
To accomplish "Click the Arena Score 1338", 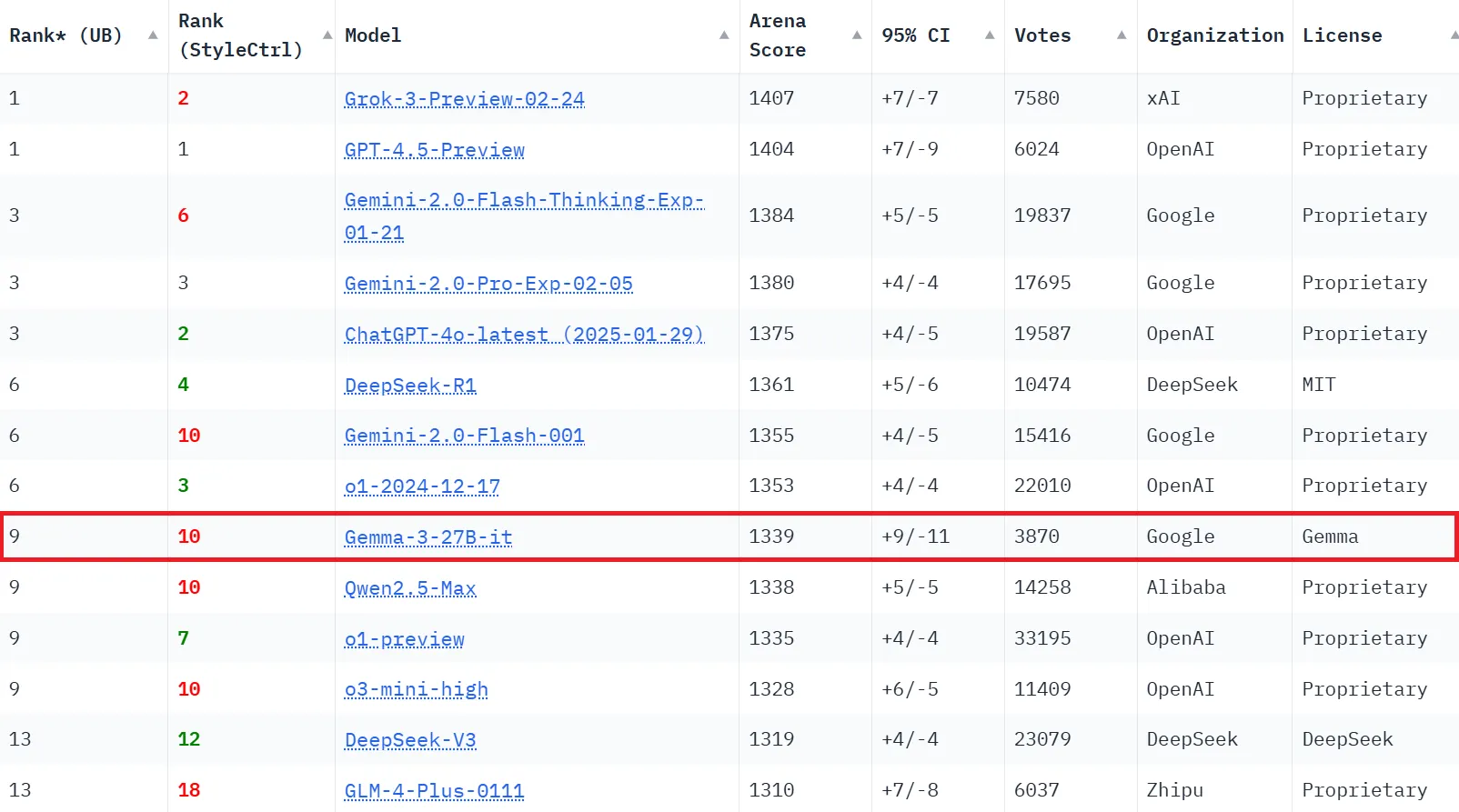I will click(x=771, y=587).
